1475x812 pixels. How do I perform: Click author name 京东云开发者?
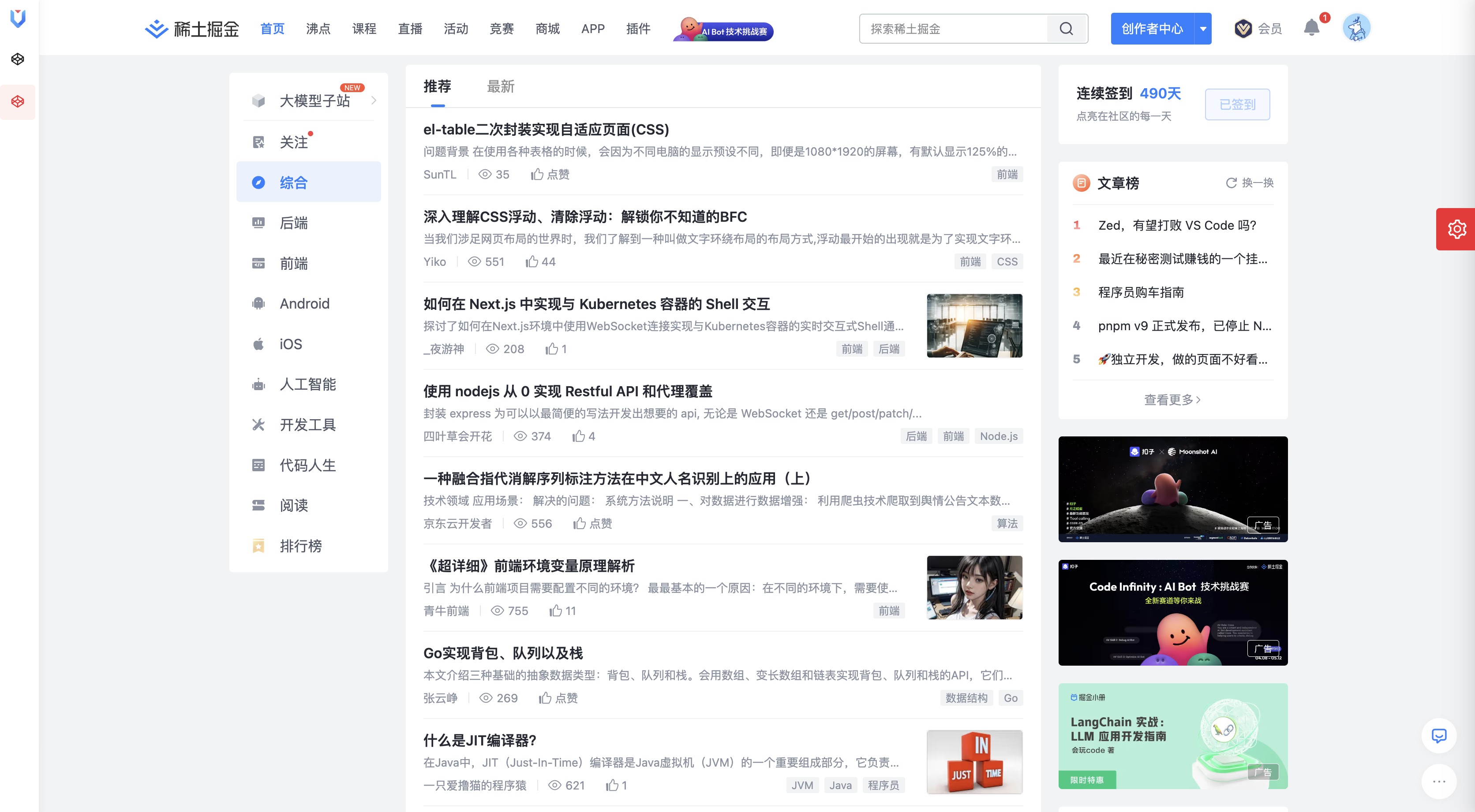coord(457,523)
